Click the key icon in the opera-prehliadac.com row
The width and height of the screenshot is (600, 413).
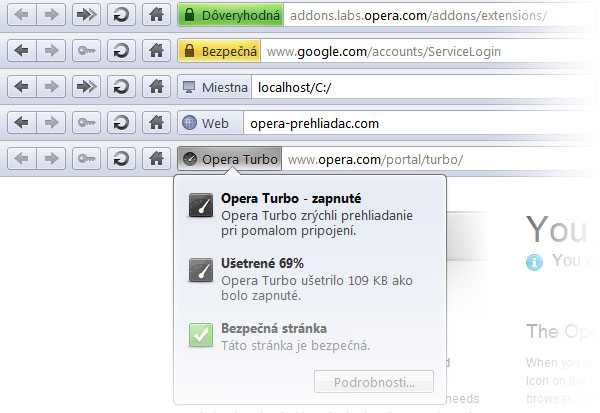(86, 122)
